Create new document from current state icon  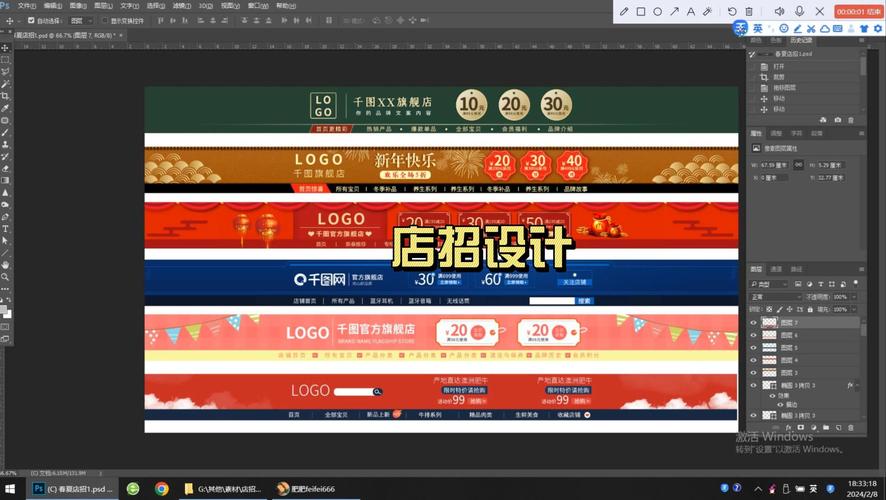[x=823, y=120]
